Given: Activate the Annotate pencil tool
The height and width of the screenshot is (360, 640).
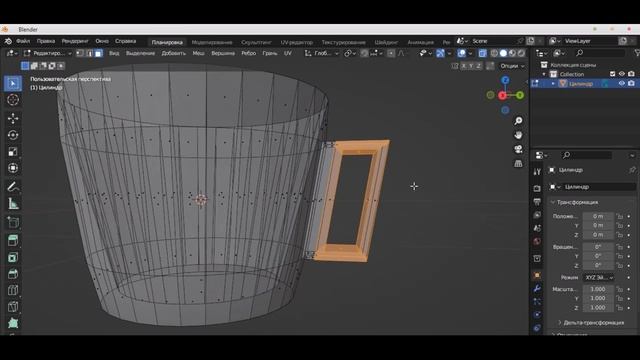Looking at the screenshot, I should coord(13,187).
